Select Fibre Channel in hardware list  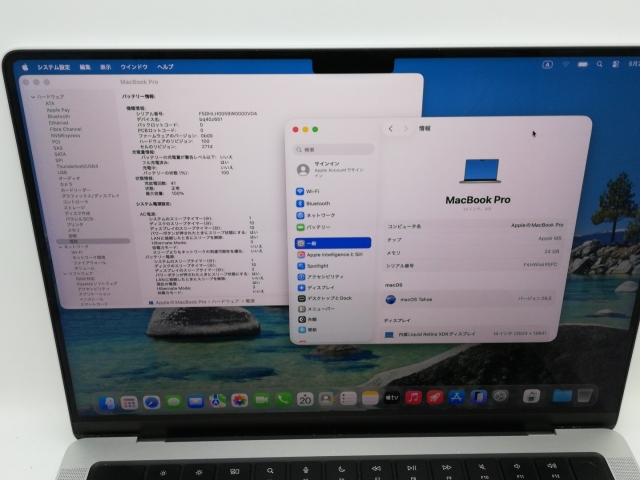point(66,129)
